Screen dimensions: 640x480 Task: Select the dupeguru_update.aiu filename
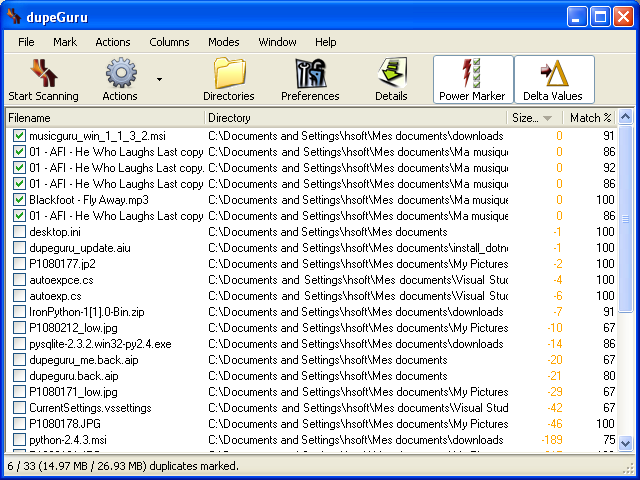coord(80,248)
